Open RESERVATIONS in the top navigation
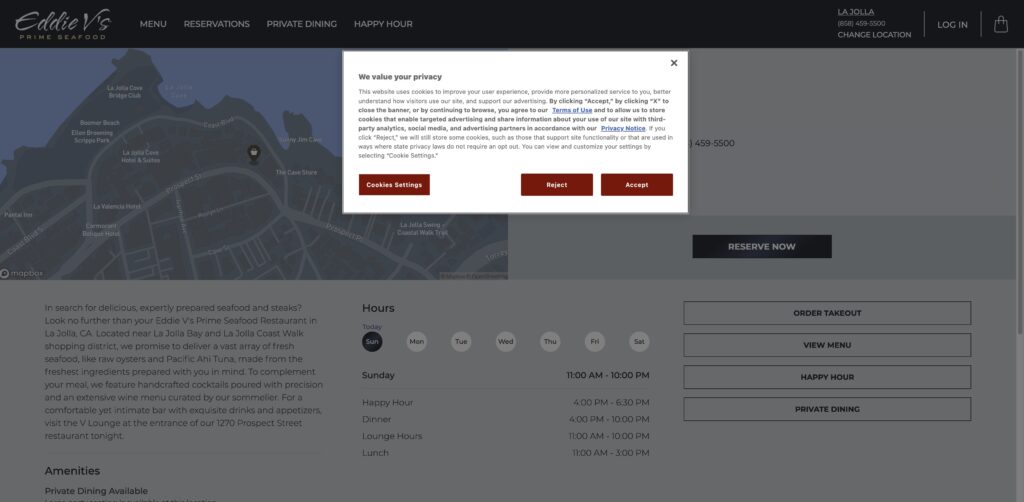The width and height of the screenshot is (1024, 502). pos(216,24)
